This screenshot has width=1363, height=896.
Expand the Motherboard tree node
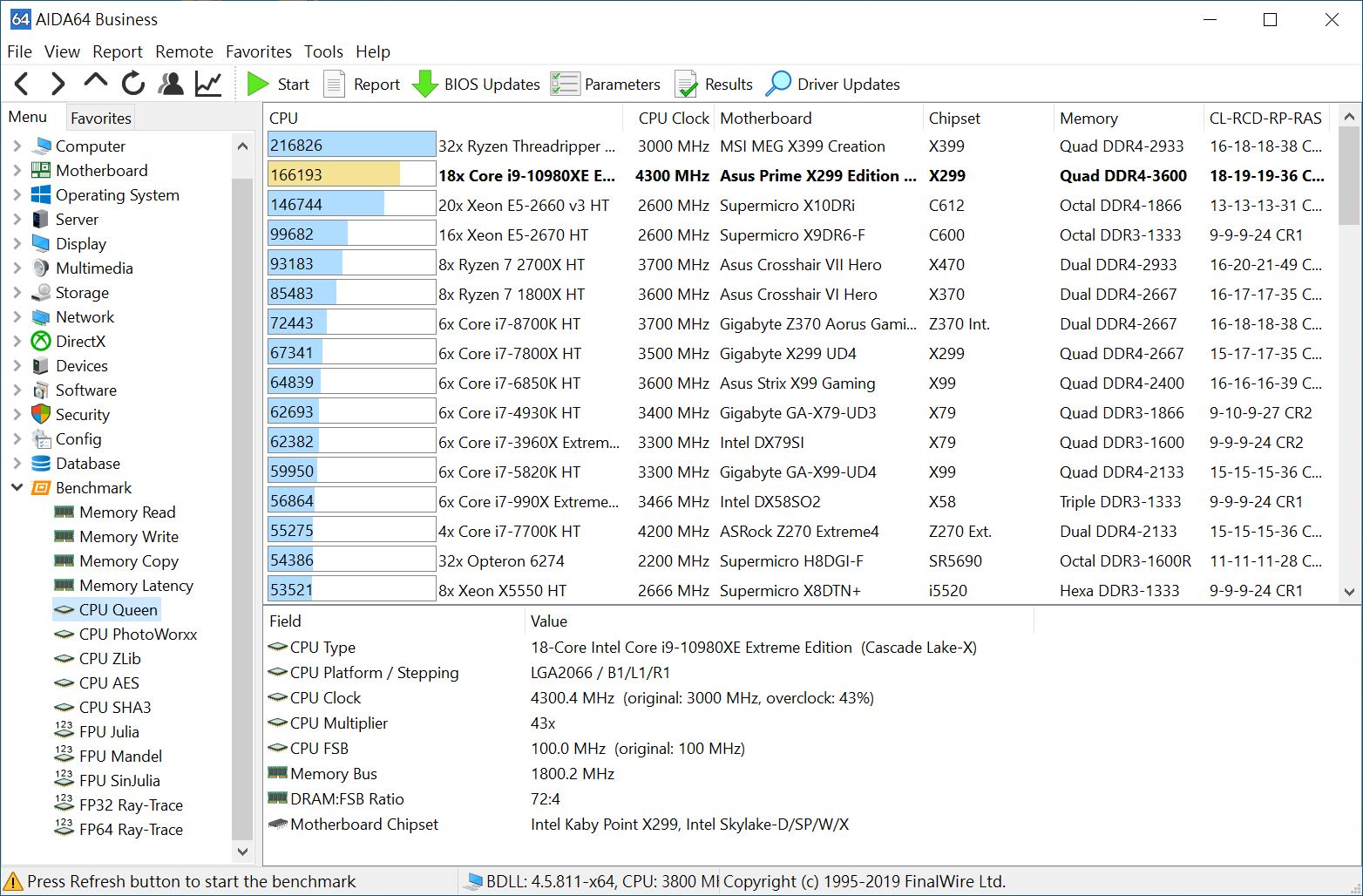pyautogui.click(x=17, y=170)
